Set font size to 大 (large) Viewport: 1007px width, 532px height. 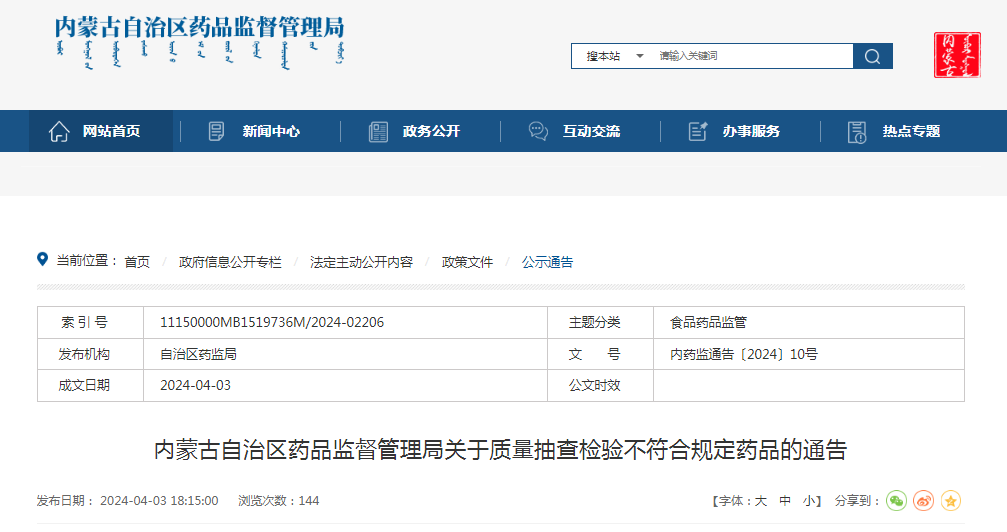tap(760, 501)
